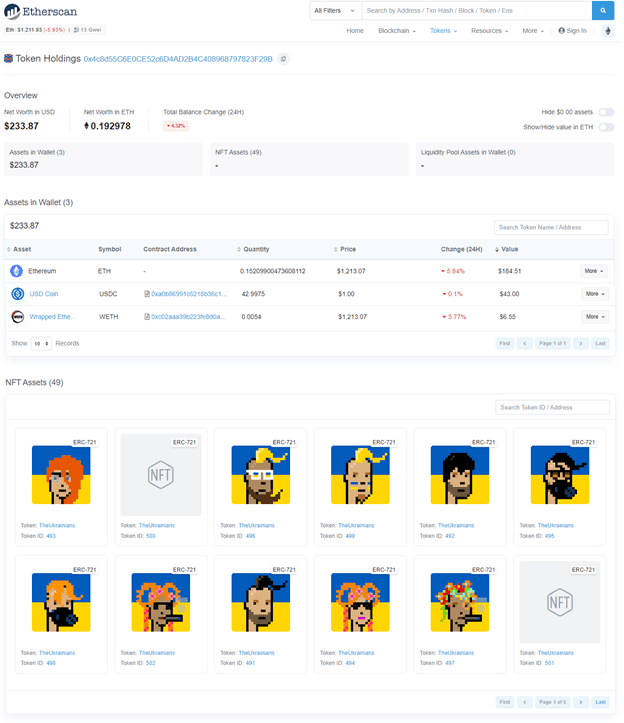Open NFT thumbnail for Token ID 502
Screen dimensions: 624x723
pyautogui.click(x=162, y=605)
